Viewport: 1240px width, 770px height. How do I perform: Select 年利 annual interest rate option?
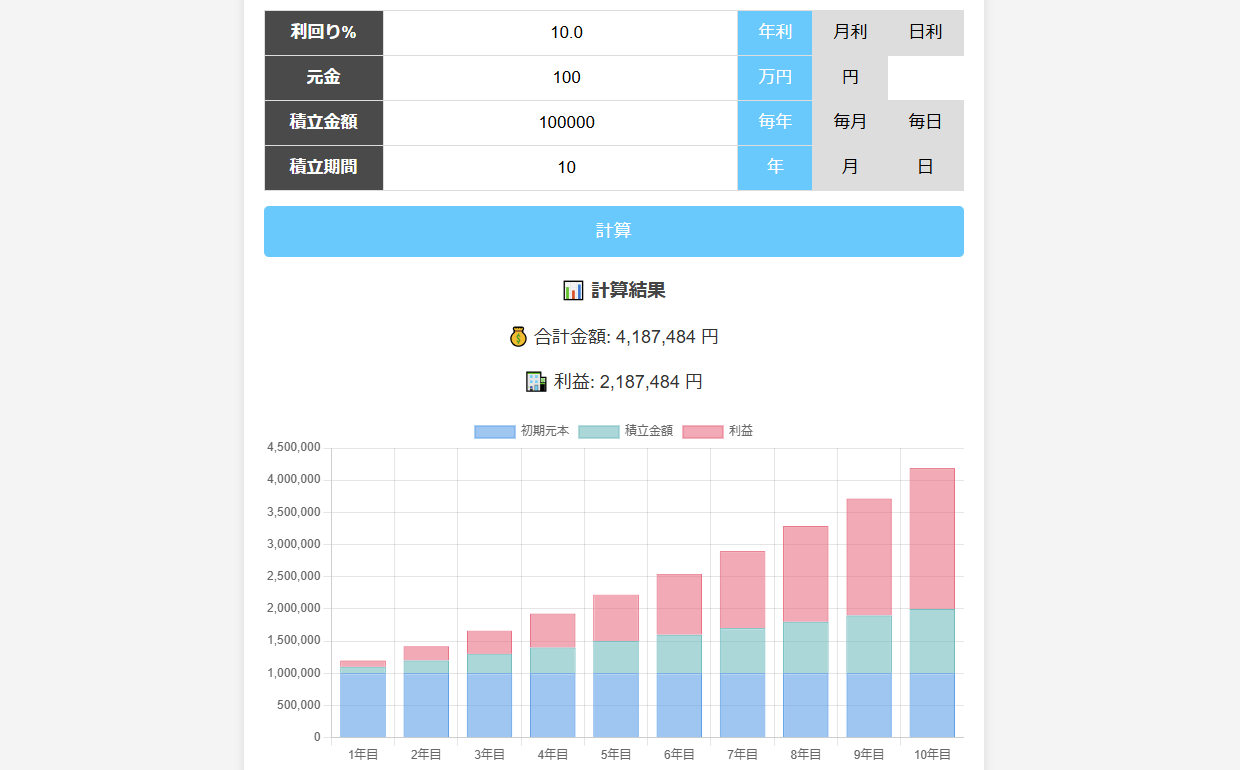775,32
